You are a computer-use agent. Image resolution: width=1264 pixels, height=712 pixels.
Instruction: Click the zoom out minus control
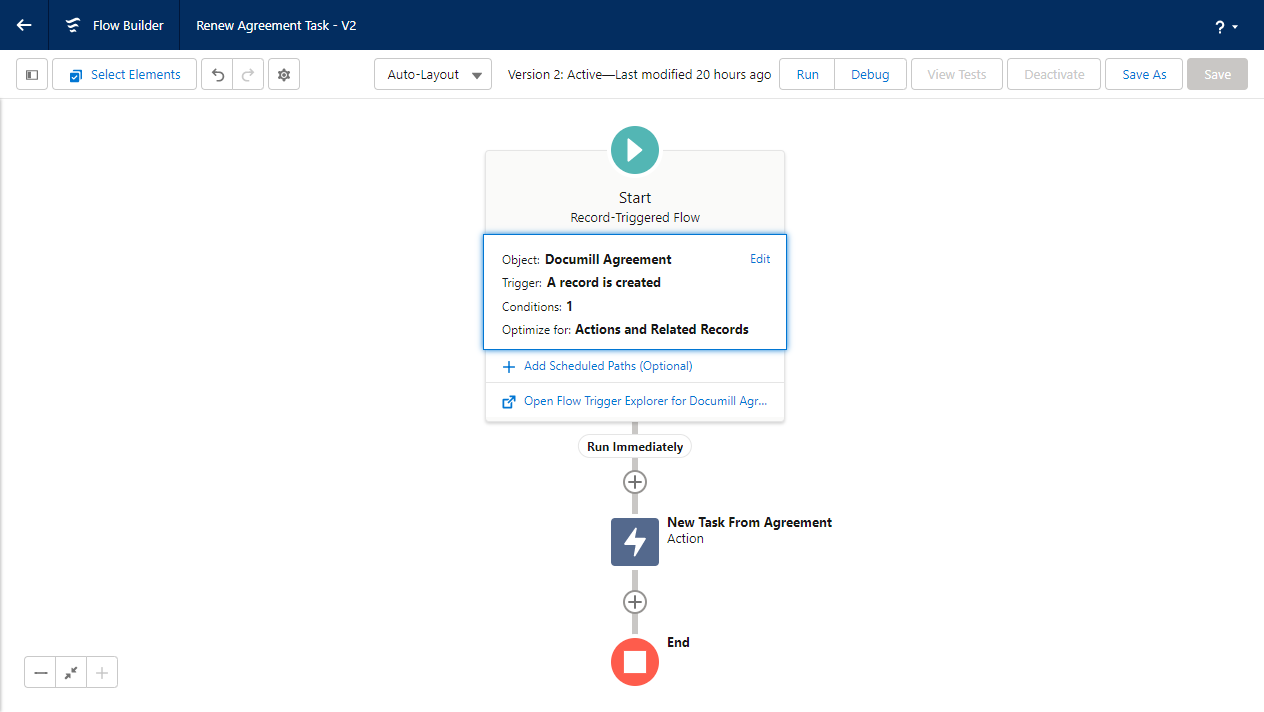pos(40,671)
